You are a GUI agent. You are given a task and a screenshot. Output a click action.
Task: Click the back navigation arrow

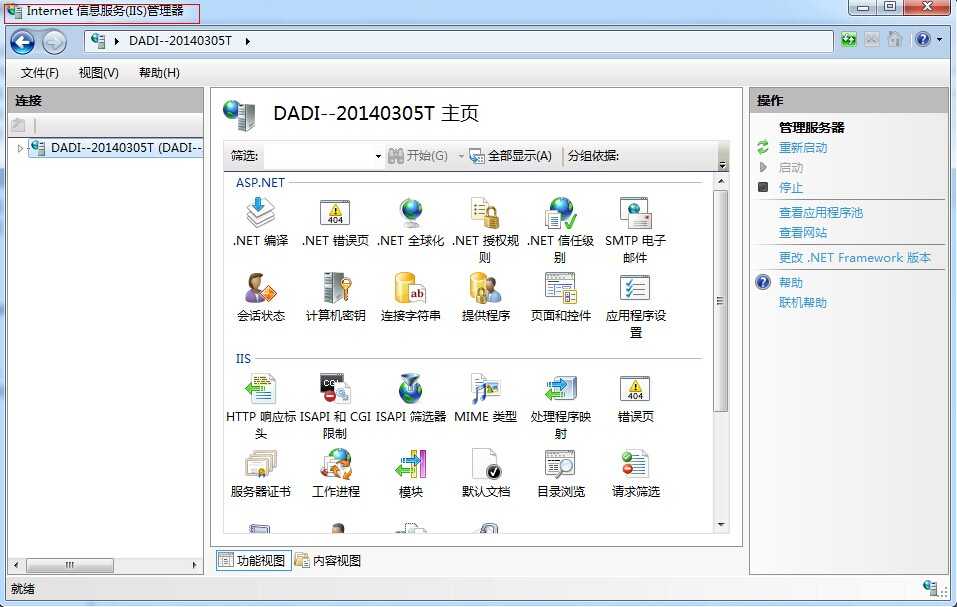(23, 42)
